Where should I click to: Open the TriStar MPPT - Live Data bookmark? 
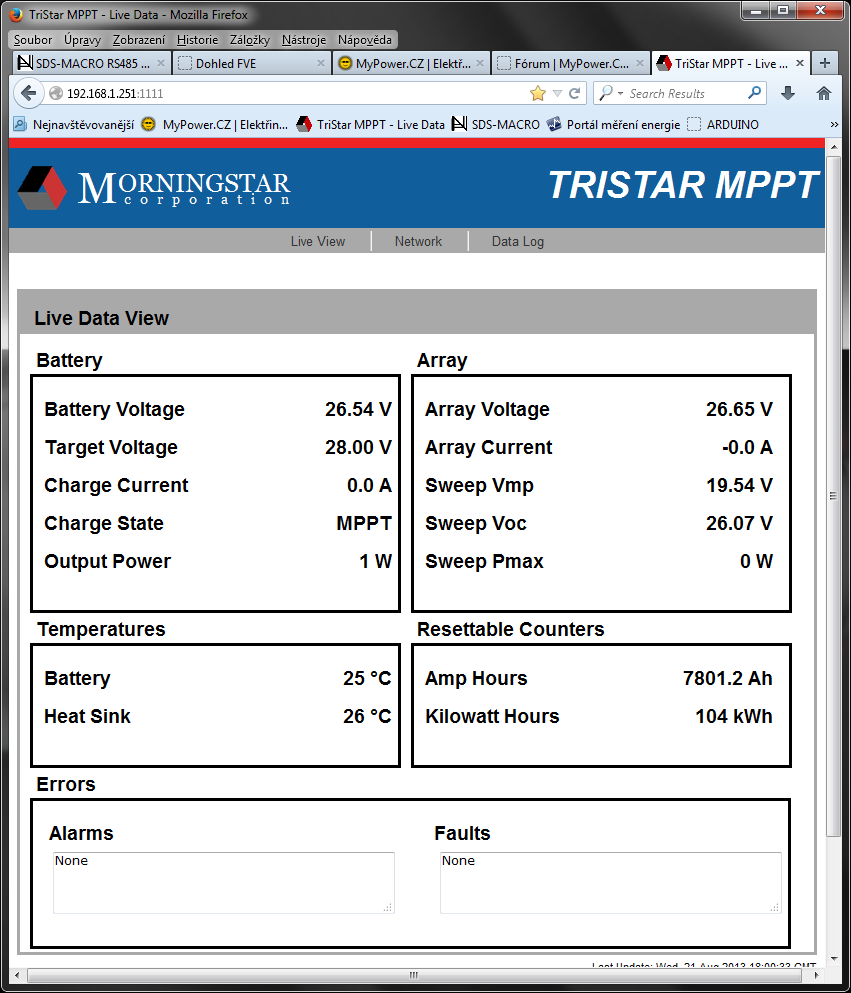click(x=371, y=125)
